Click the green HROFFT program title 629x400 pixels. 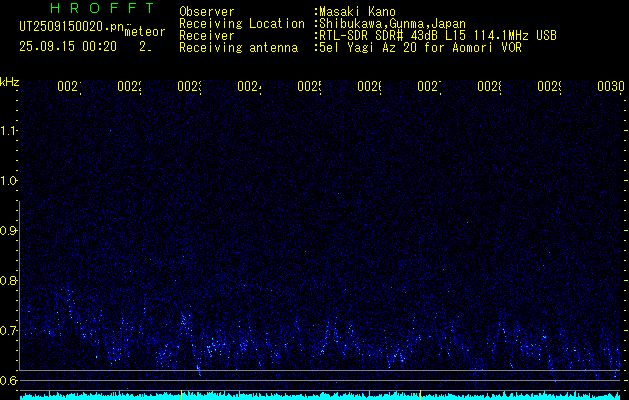[102, 8]
